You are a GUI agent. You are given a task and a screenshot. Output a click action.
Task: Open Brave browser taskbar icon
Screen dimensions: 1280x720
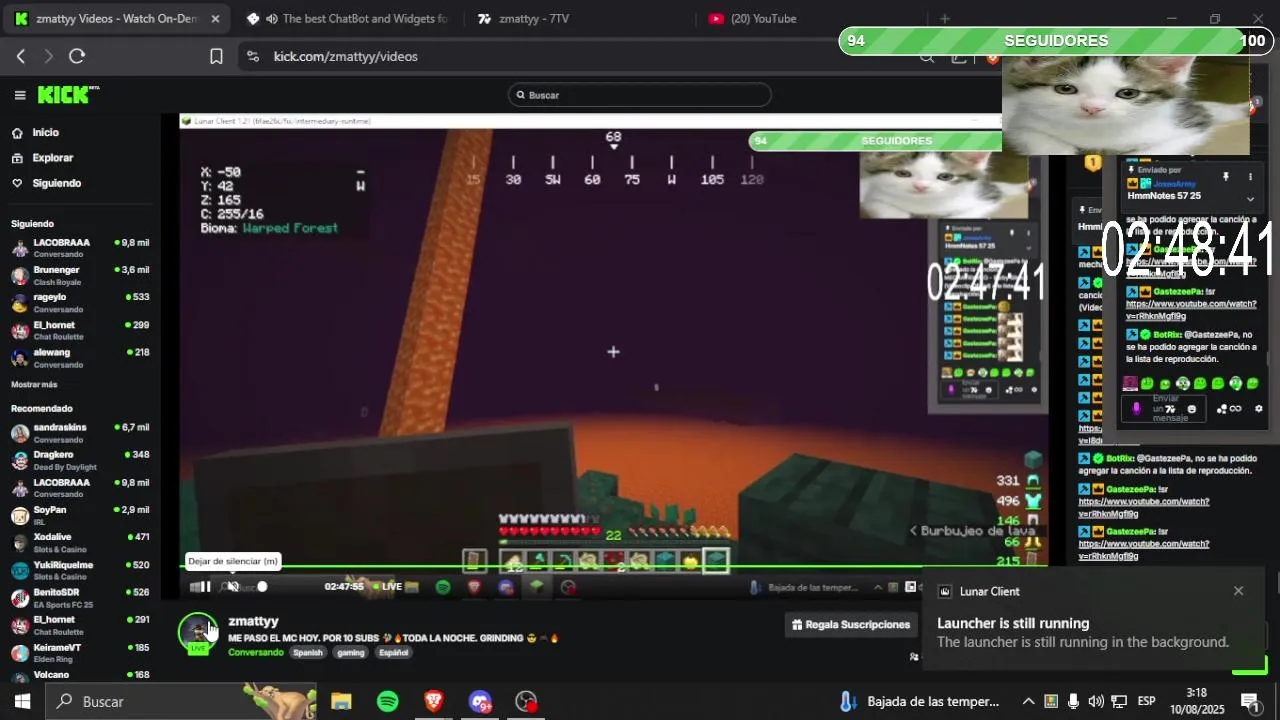click(434, 701)
